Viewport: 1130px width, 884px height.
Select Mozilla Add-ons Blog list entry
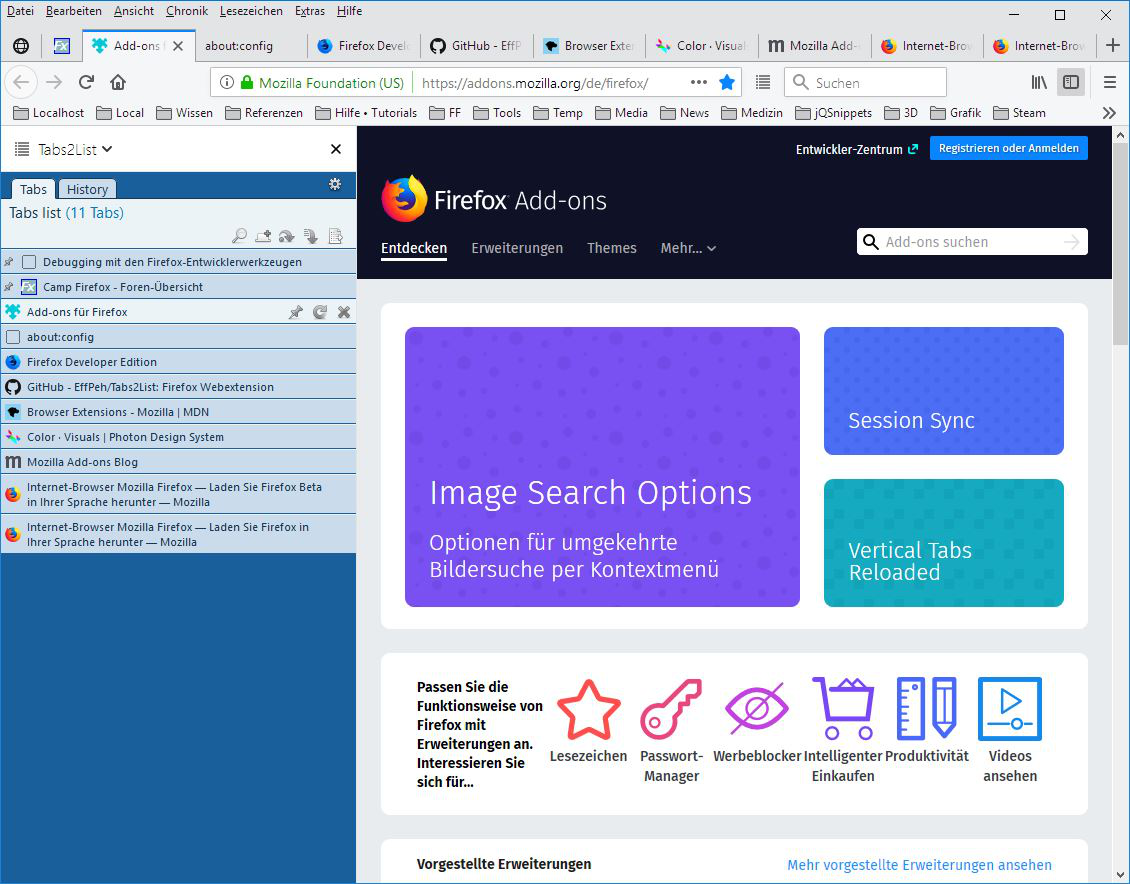tap(179, 462)
